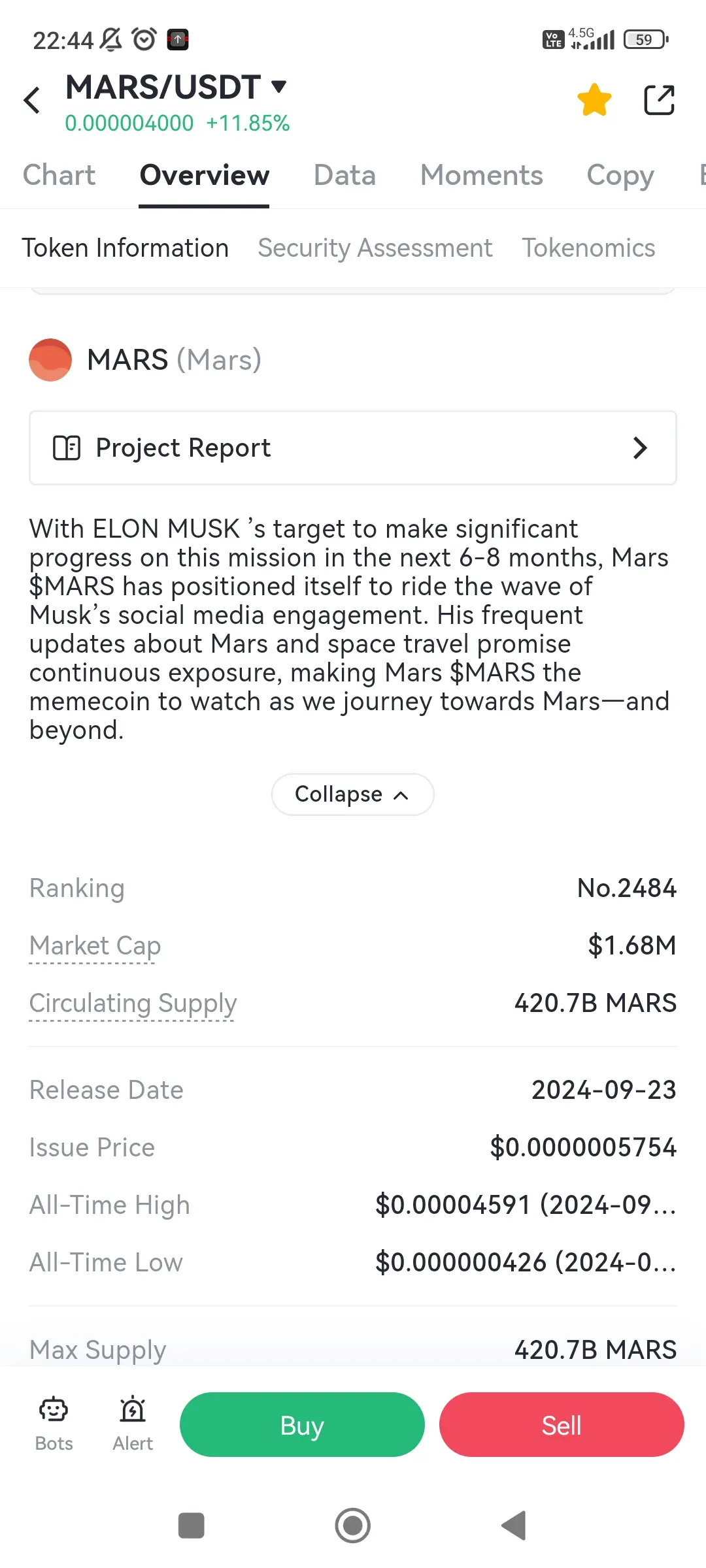Click the MARS coin logo
This screenshot has width=706, height=1568.
click(50, 360)
